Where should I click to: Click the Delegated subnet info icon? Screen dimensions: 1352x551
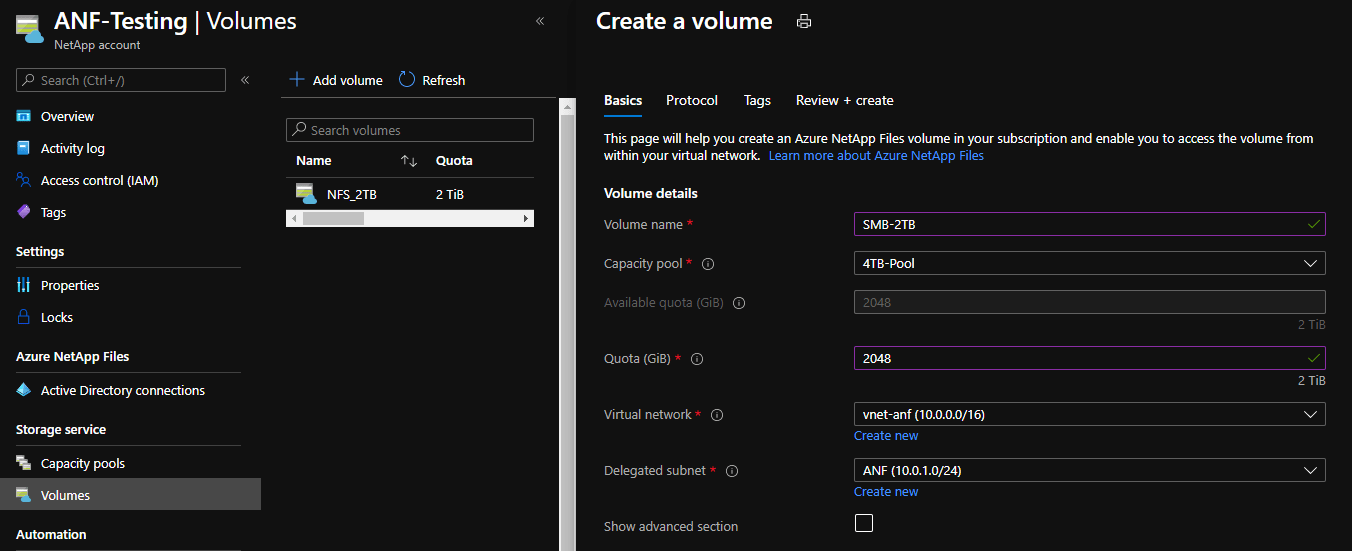pos(732,470)
